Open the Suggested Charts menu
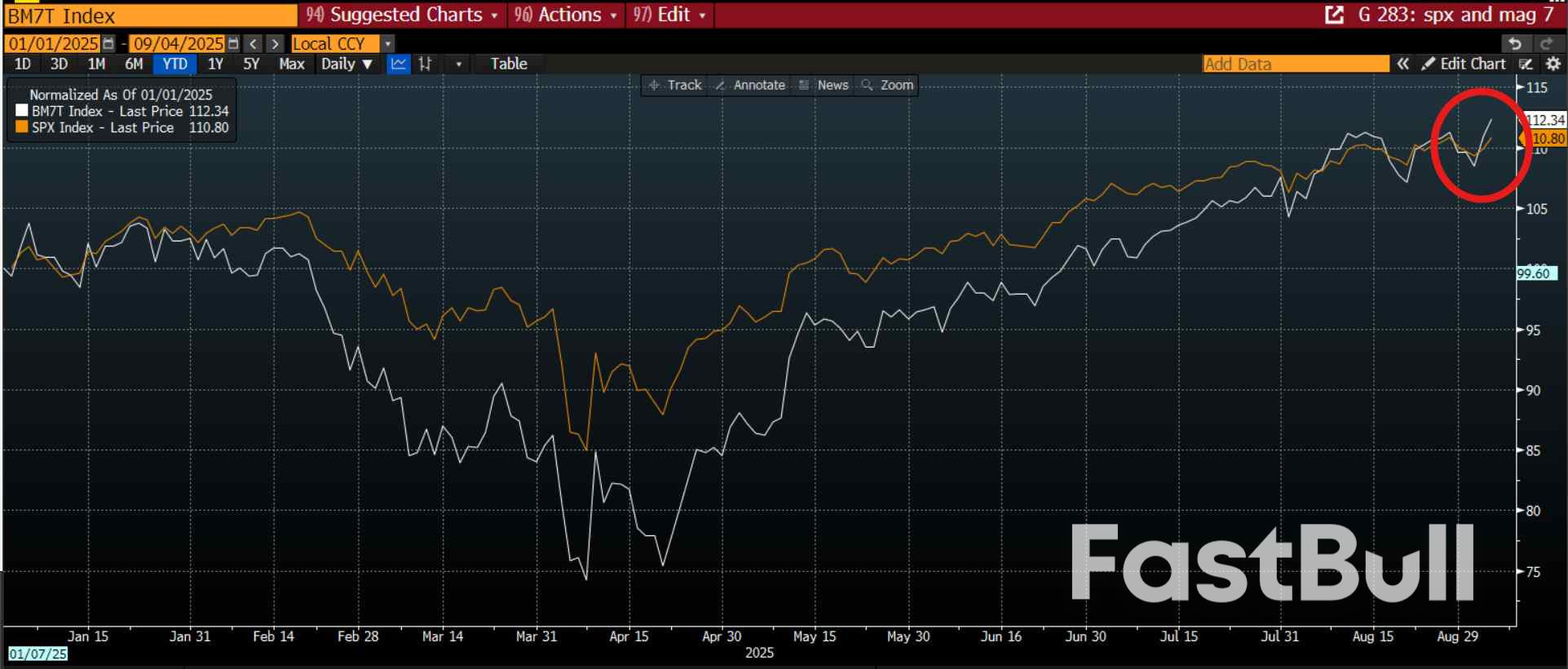This screenshot has height=669, width=1568. click(x=403, y=15)
